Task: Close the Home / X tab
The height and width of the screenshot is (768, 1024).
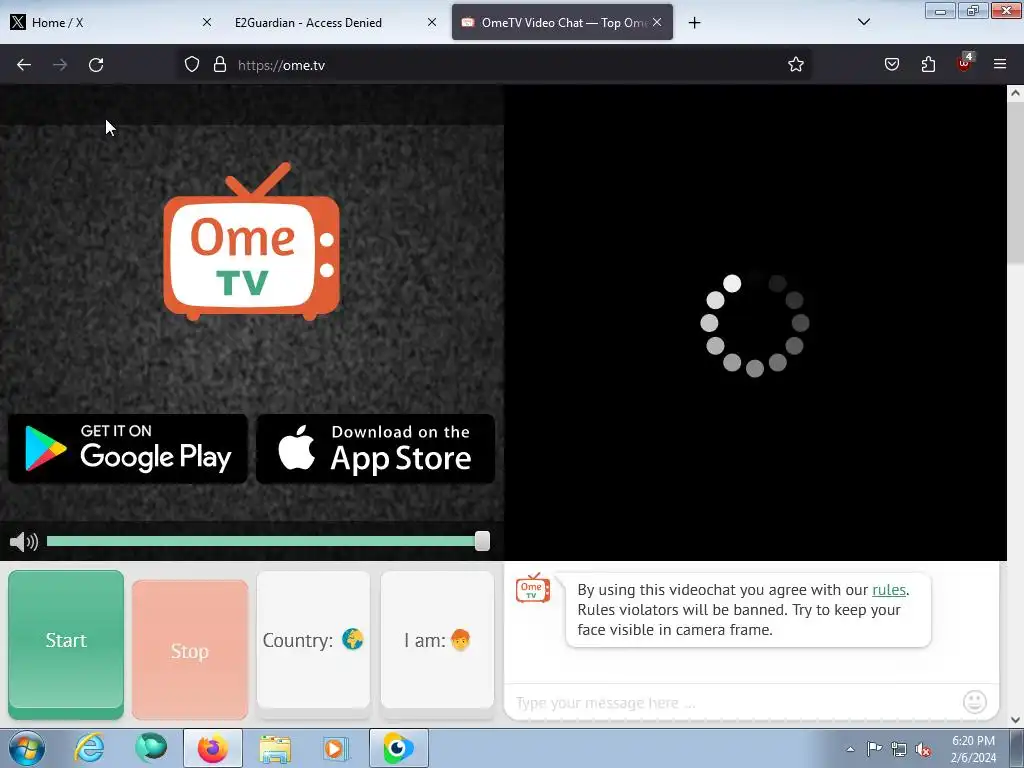Action: [206, 22]
